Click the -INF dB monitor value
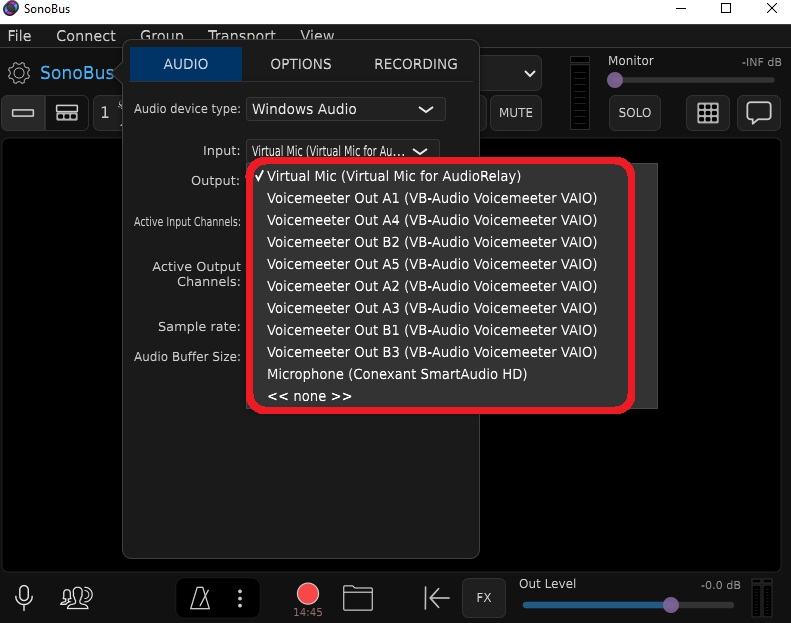This screenshot has height=623, width=791. click(x=761, y=63)
